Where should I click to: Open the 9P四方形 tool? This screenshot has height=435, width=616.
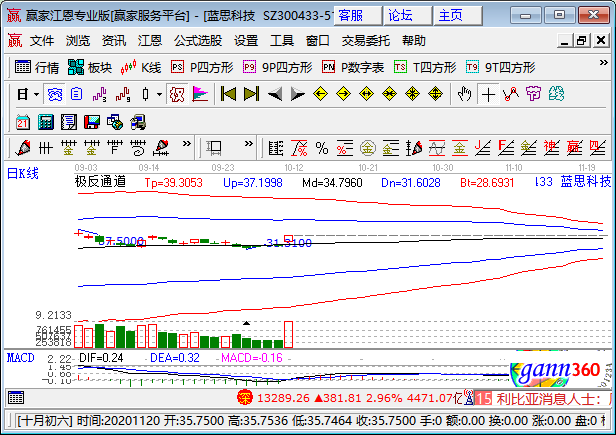[x=278, y=68]
